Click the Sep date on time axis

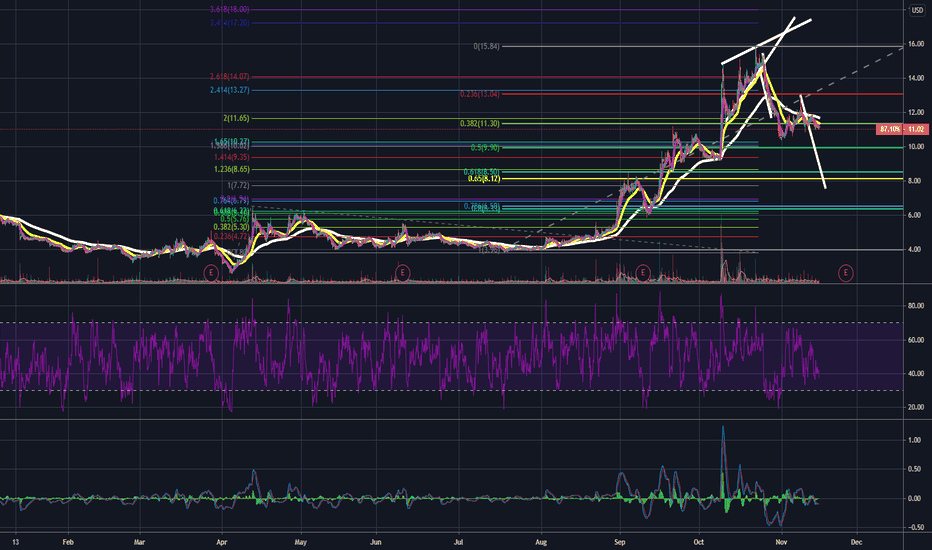point(619,542)
